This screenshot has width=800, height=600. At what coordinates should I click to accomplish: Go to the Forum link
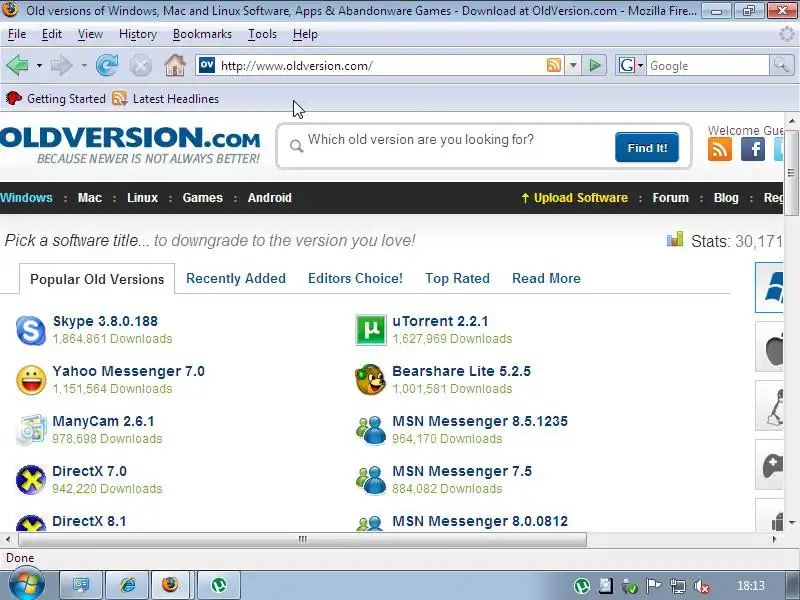pyautogui.click(x=670, y=198)
